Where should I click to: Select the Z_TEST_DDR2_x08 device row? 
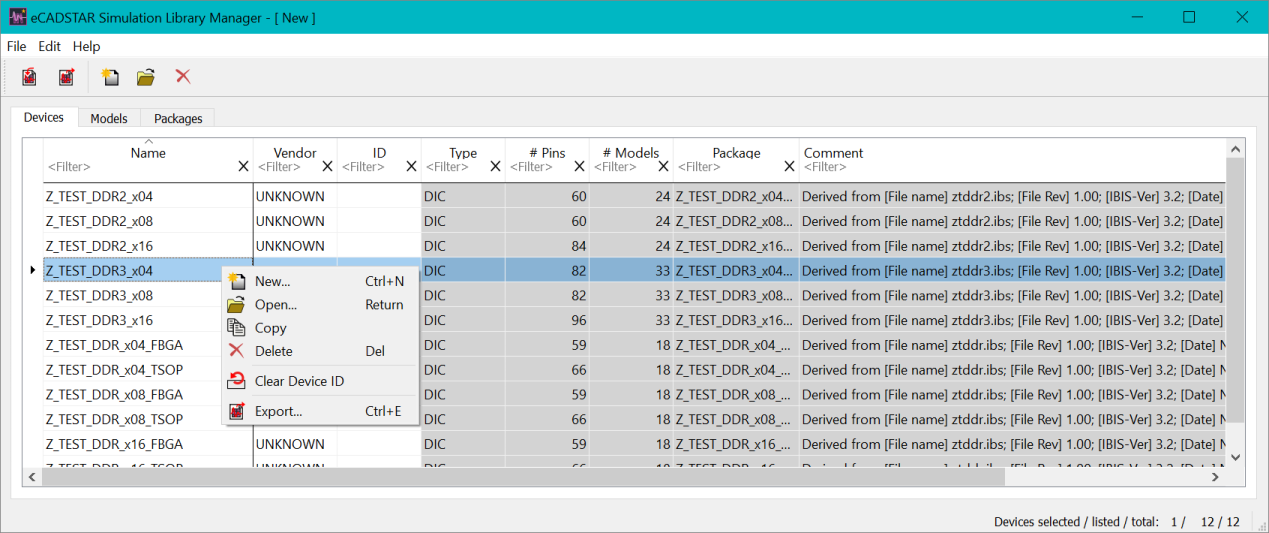(634, 221)
